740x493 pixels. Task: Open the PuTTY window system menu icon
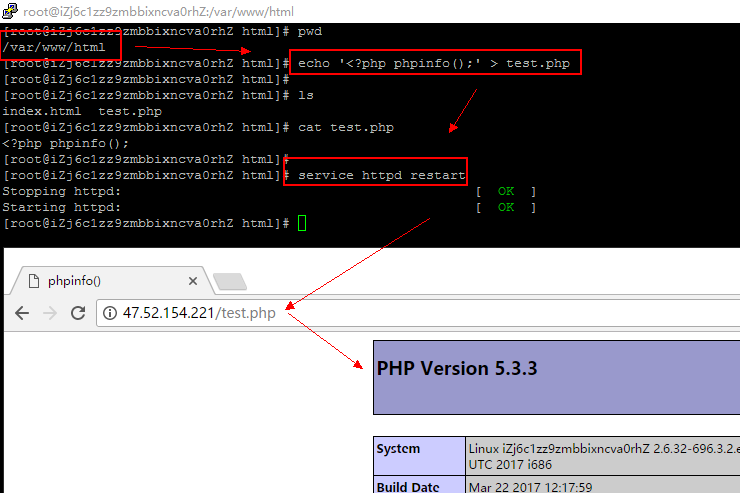point(11,11)
